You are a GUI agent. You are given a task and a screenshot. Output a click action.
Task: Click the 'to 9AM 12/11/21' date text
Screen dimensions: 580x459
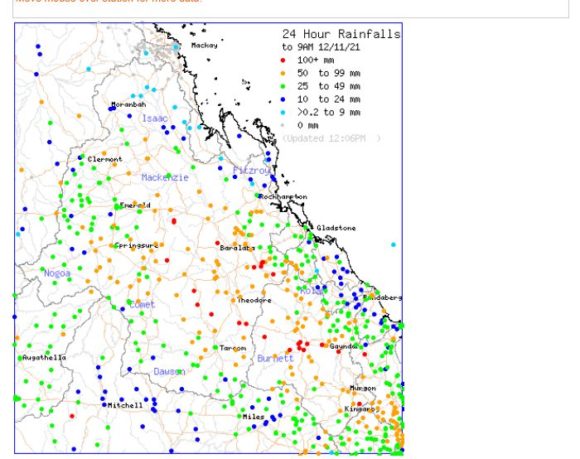(321, 47)
